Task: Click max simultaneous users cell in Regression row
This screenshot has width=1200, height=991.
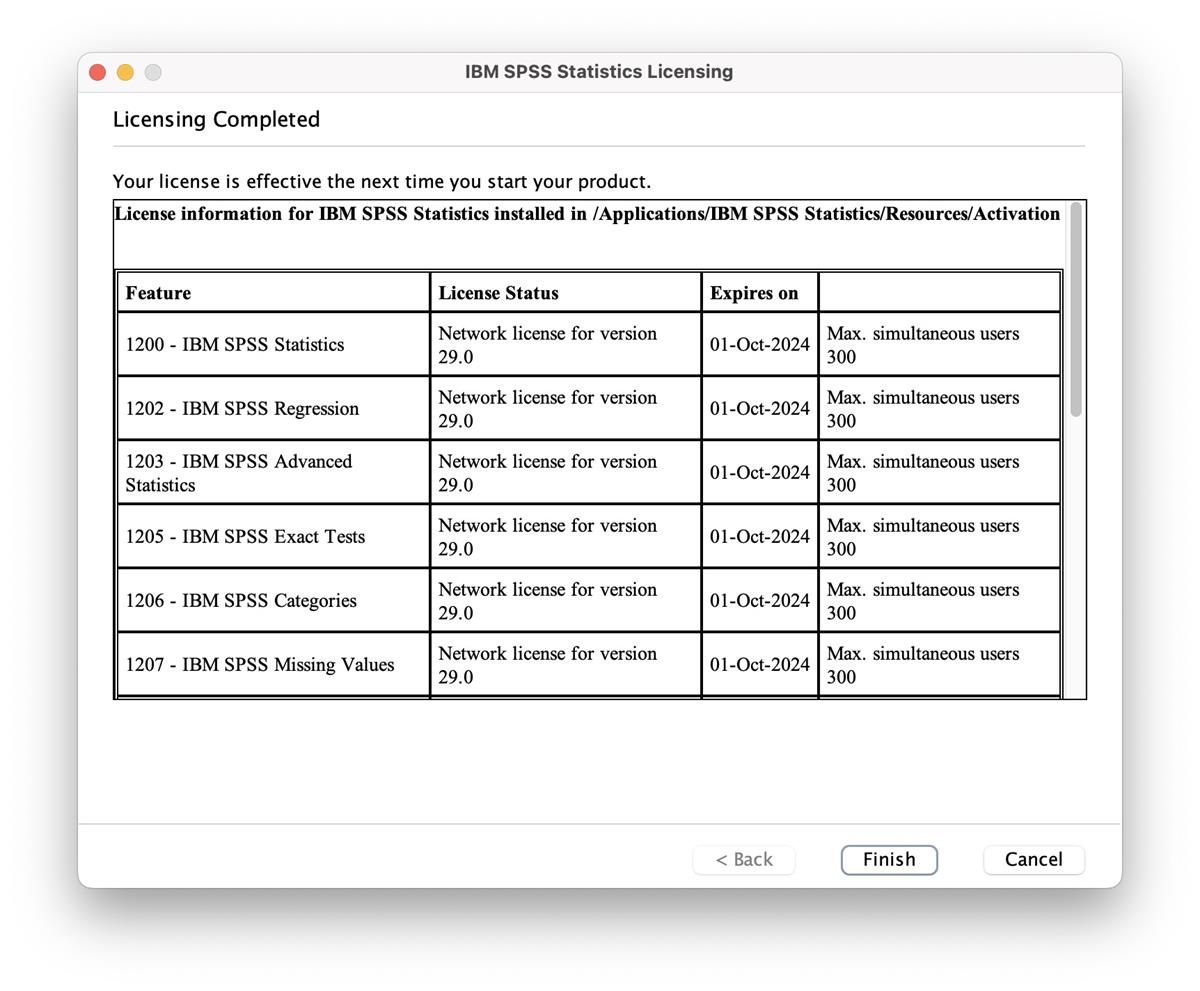Action: [939, 408]
